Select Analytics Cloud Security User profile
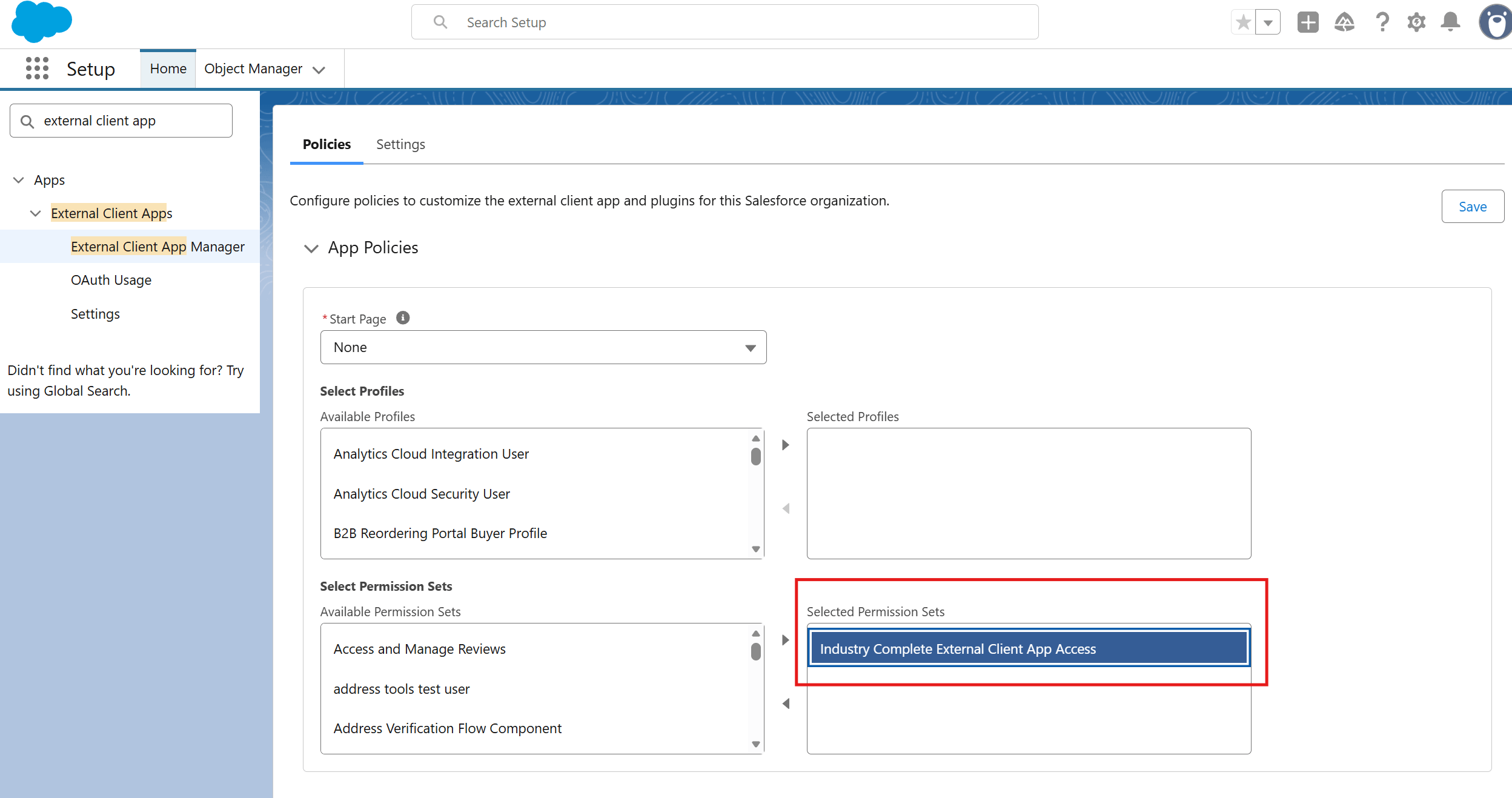This screenshot has height=798, width=1512. (x=534, y=494)
